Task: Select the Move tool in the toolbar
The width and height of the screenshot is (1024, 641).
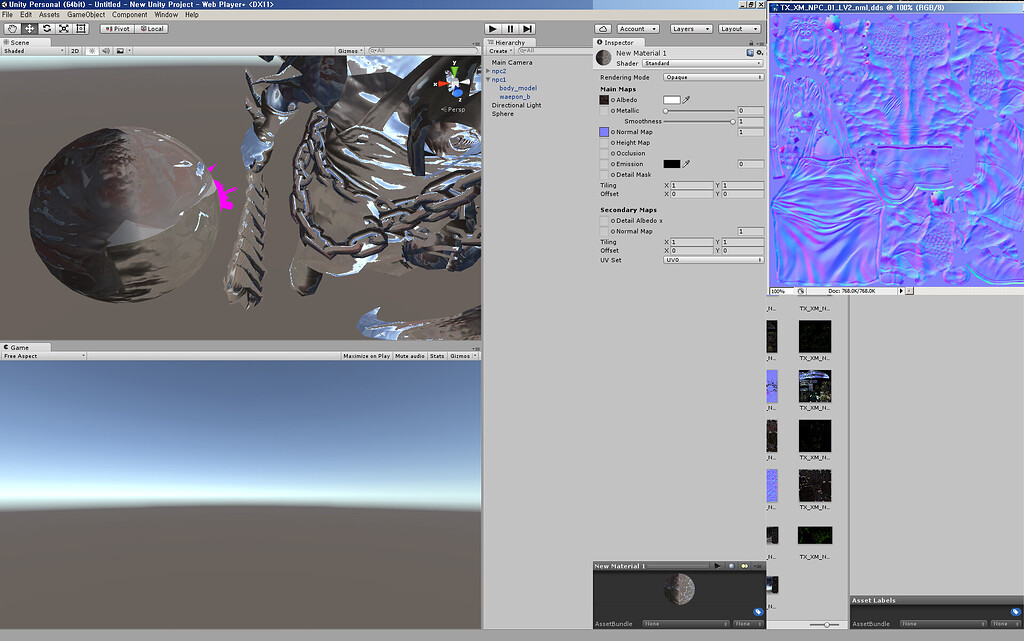Action: pyautogui.click(x=29, y=29)
